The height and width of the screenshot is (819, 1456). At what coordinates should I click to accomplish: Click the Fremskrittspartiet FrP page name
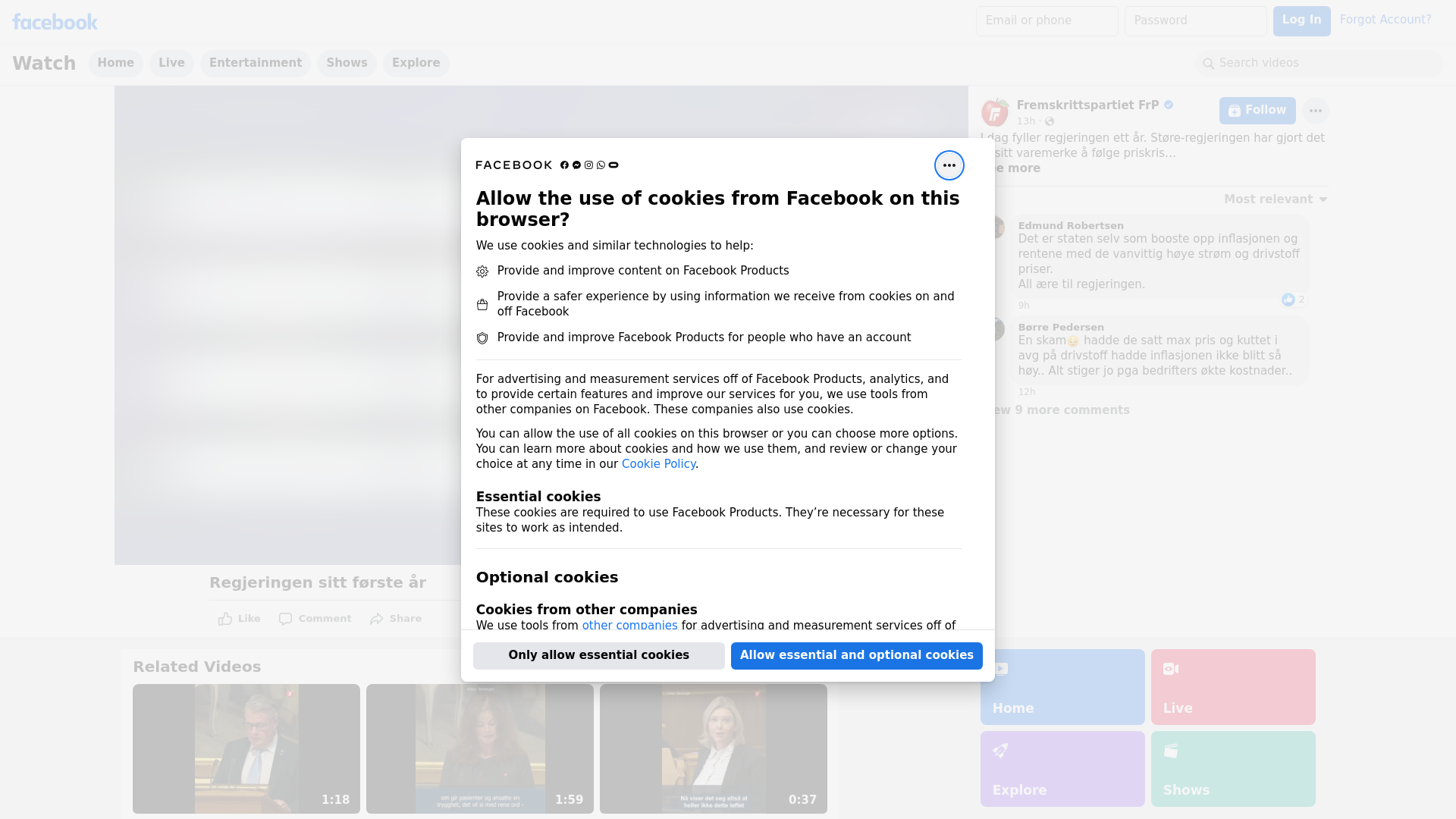coord(1087,105)
